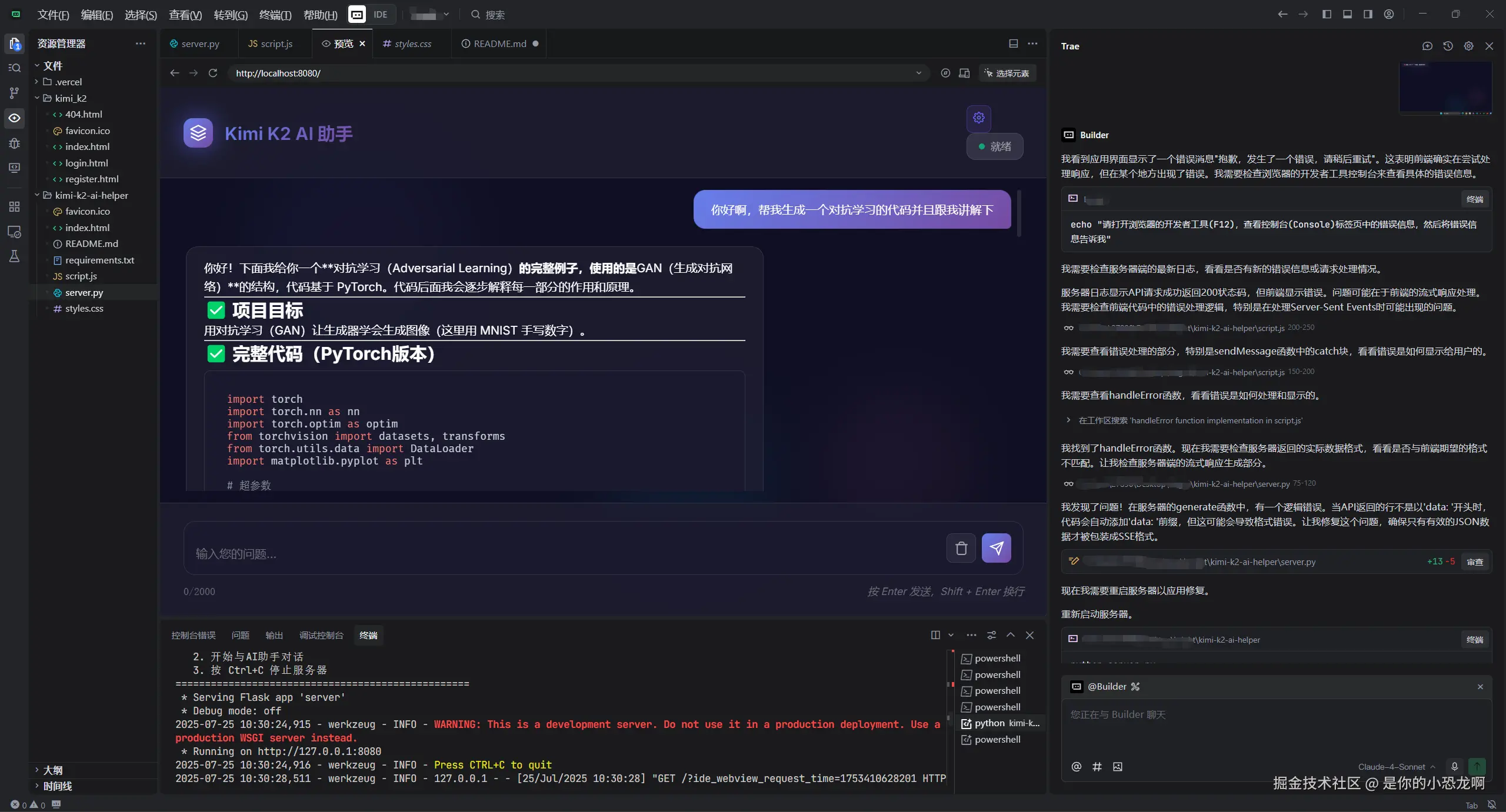
Task: Click the purple send message button
Action: [996, 548]
